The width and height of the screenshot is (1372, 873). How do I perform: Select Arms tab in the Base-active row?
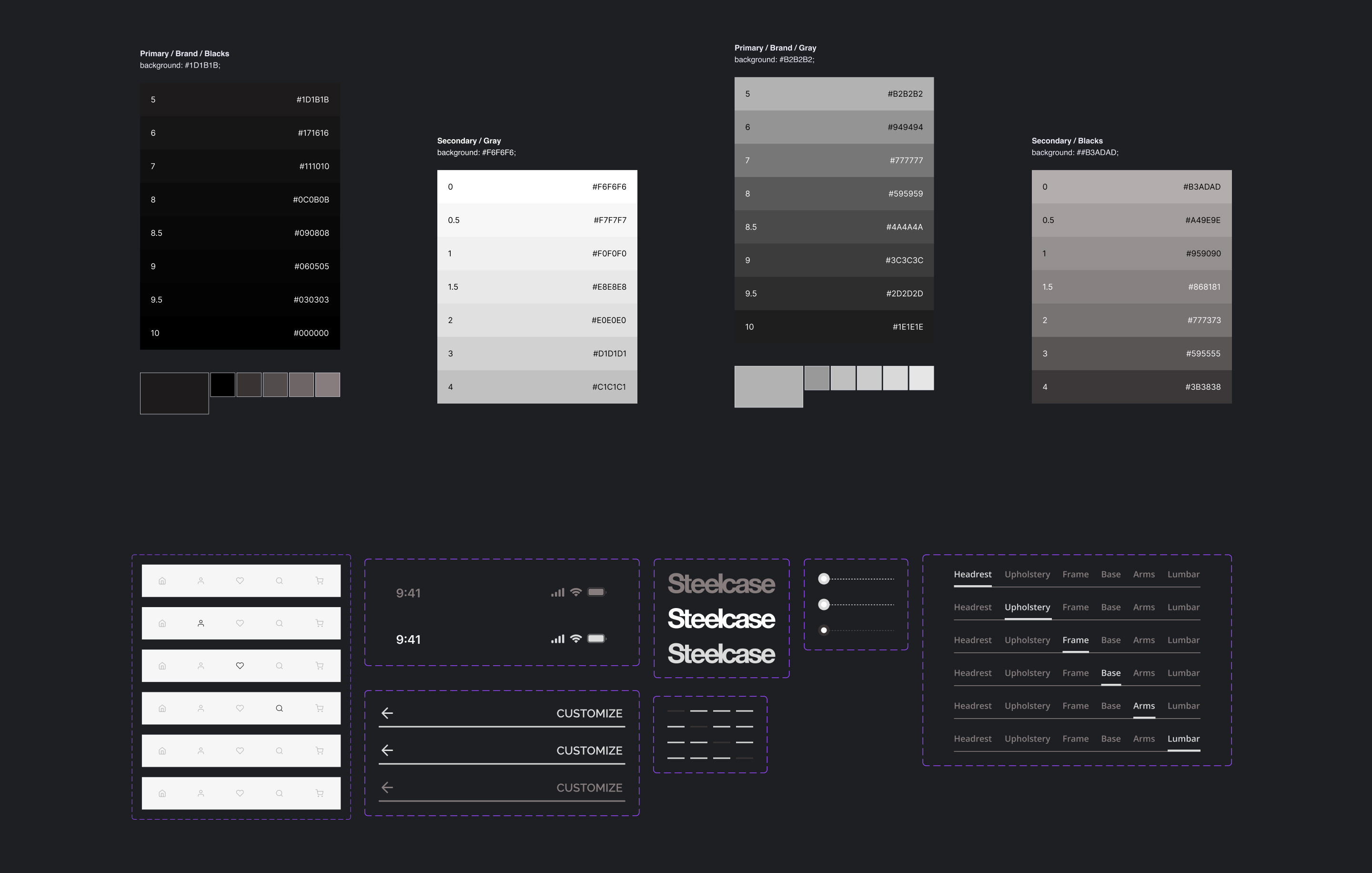pyautogui.click(x=1144, y=673)
